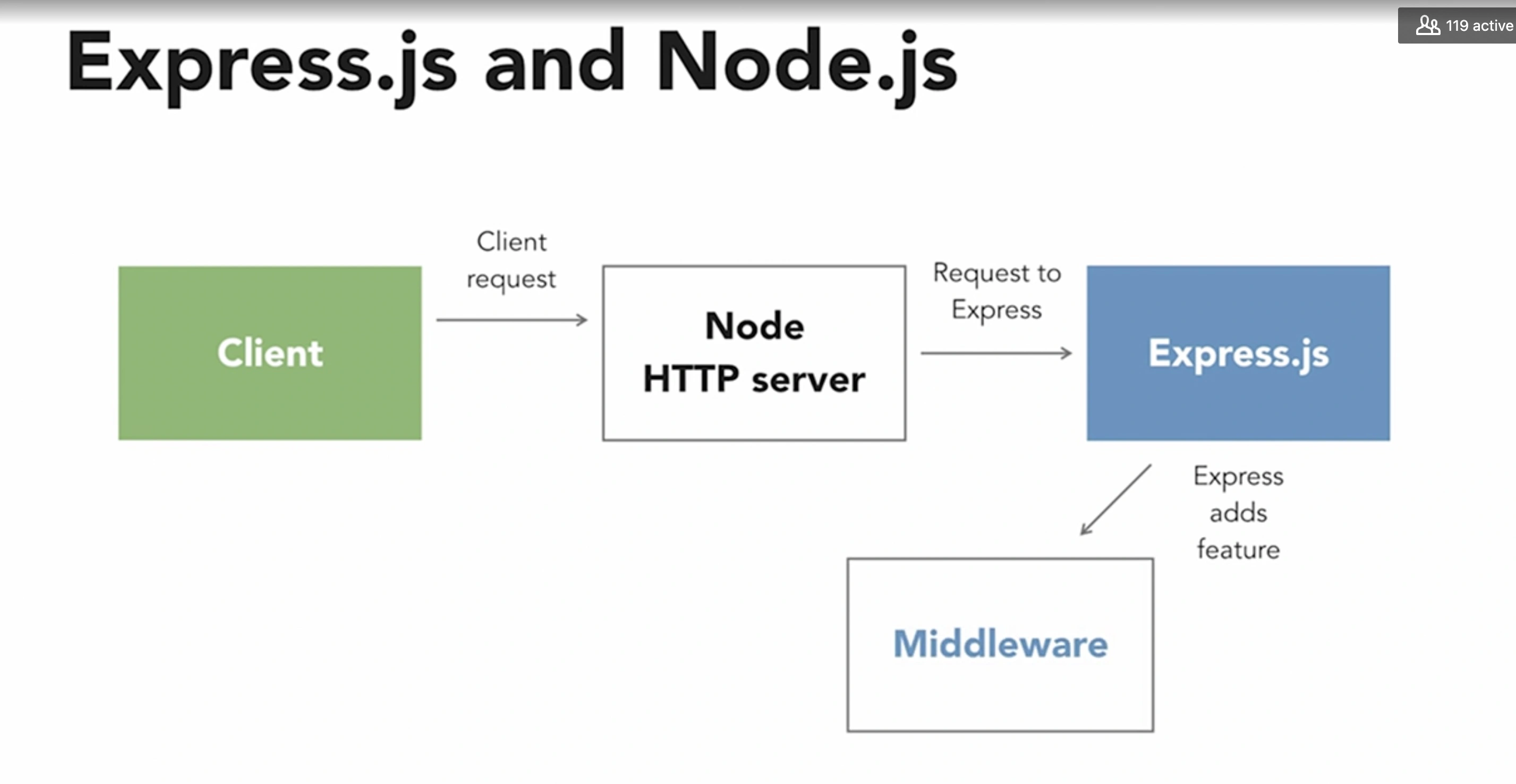Click the 'Express adds feature' label
1516x784 pixels.
[x=1238, y=512]
